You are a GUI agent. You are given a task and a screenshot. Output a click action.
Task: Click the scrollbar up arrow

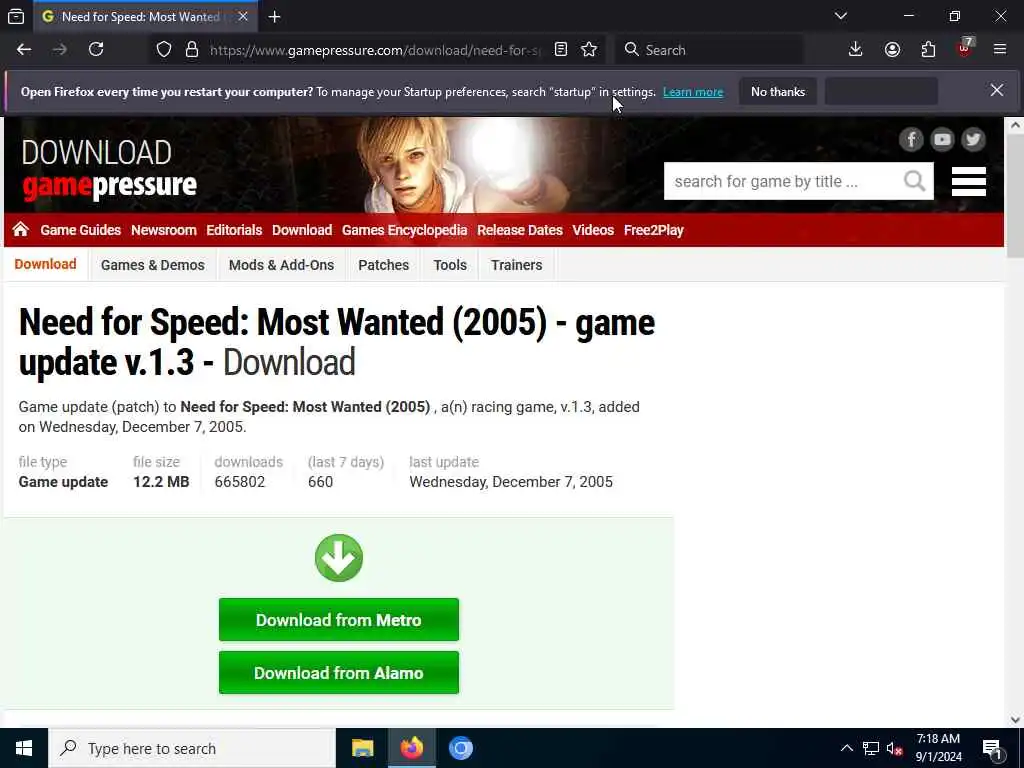tap(1014, 125)
